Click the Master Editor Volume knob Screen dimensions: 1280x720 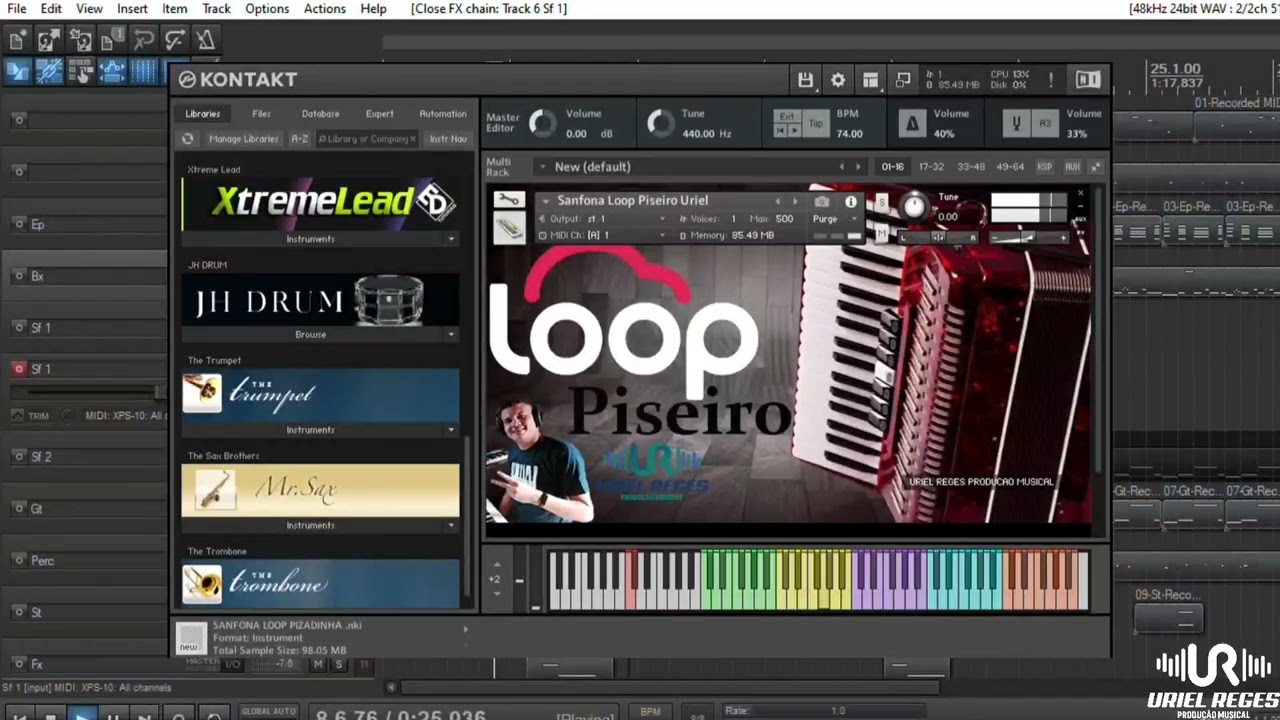coord(542,123)
